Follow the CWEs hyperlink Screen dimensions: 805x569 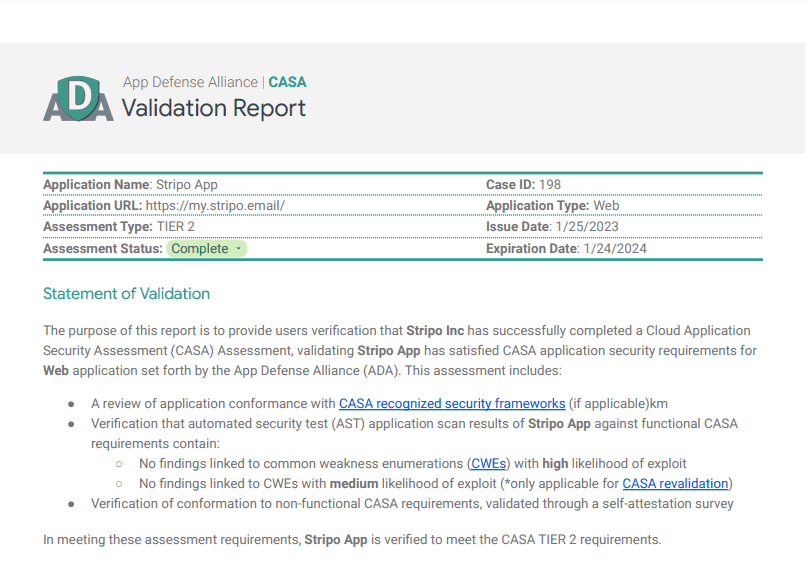click(x=488, y=463)
